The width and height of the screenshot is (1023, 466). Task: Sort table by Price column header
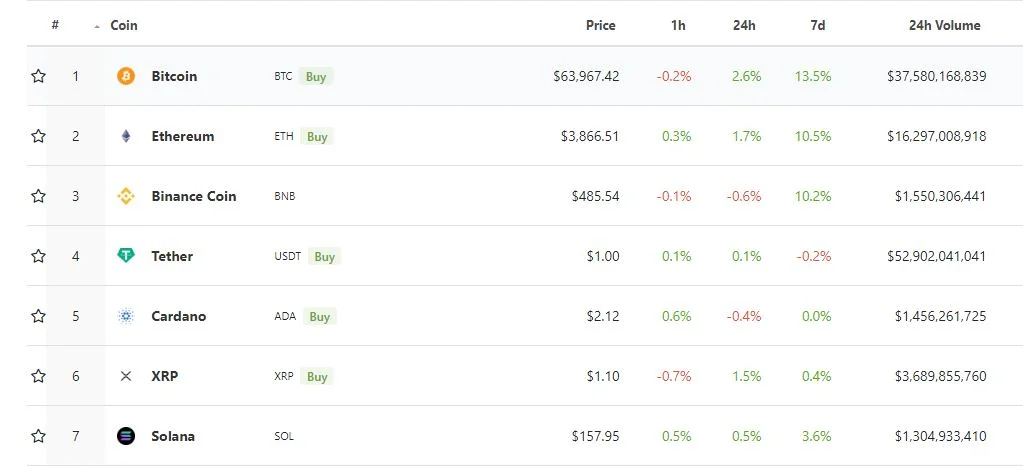coord(600,25)
